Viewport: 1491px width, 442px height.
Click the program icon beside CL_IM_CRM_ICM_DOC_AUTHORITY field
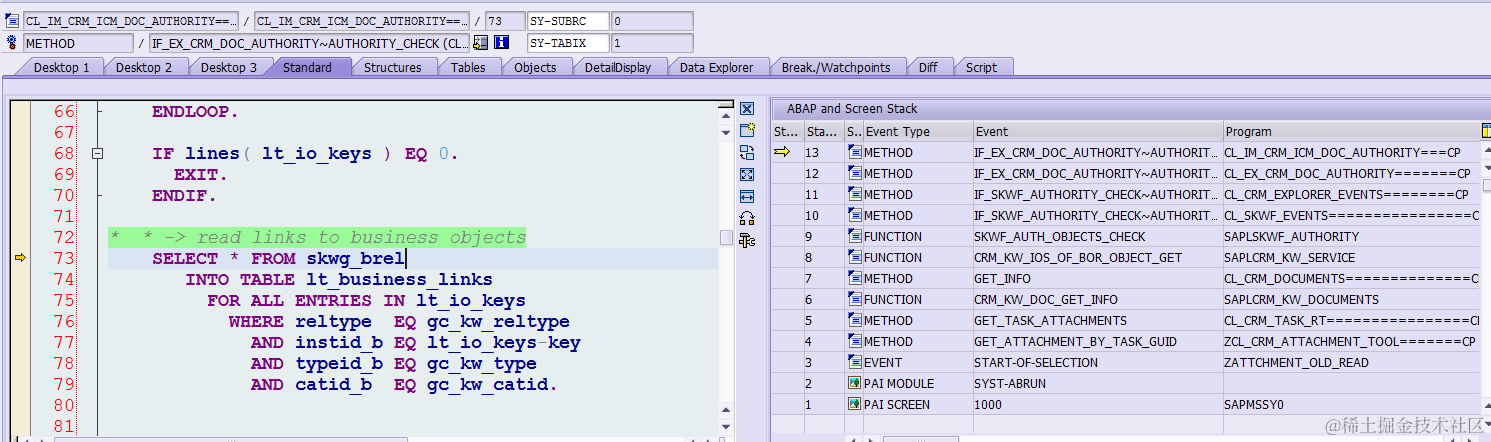[12, 21]
